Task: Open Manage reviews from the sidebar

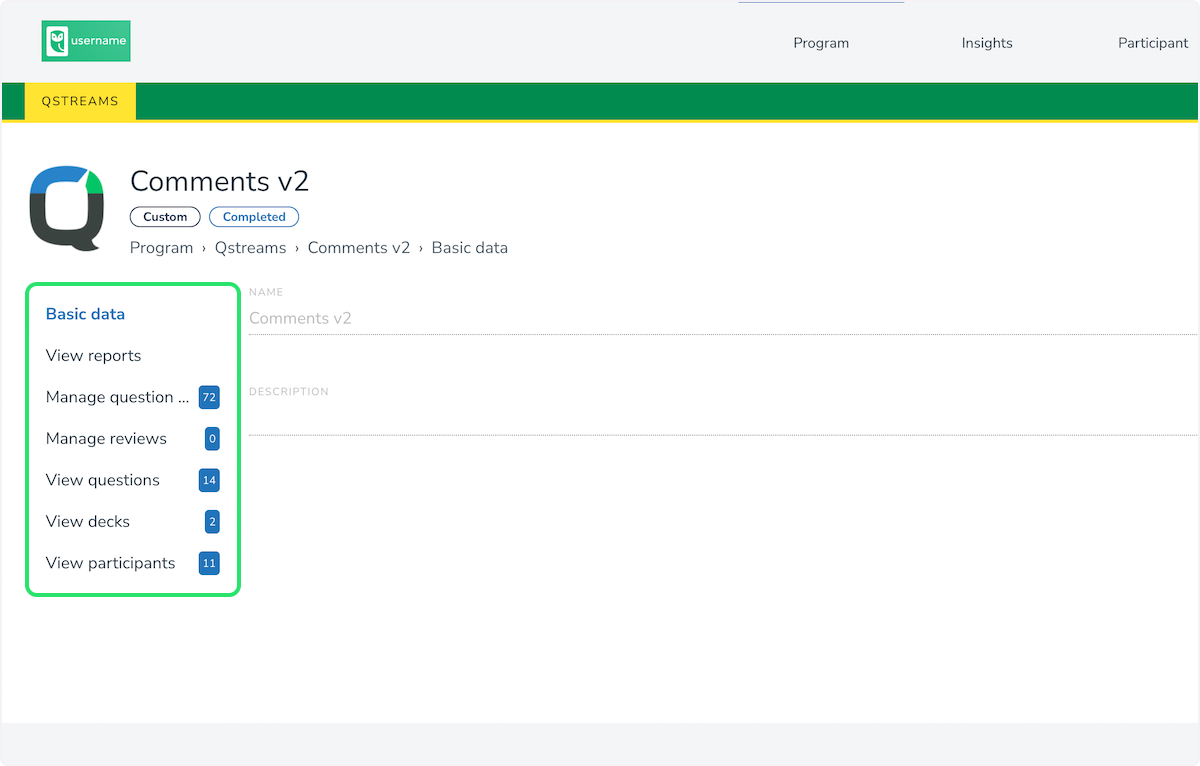Action: tap(106, 438)
